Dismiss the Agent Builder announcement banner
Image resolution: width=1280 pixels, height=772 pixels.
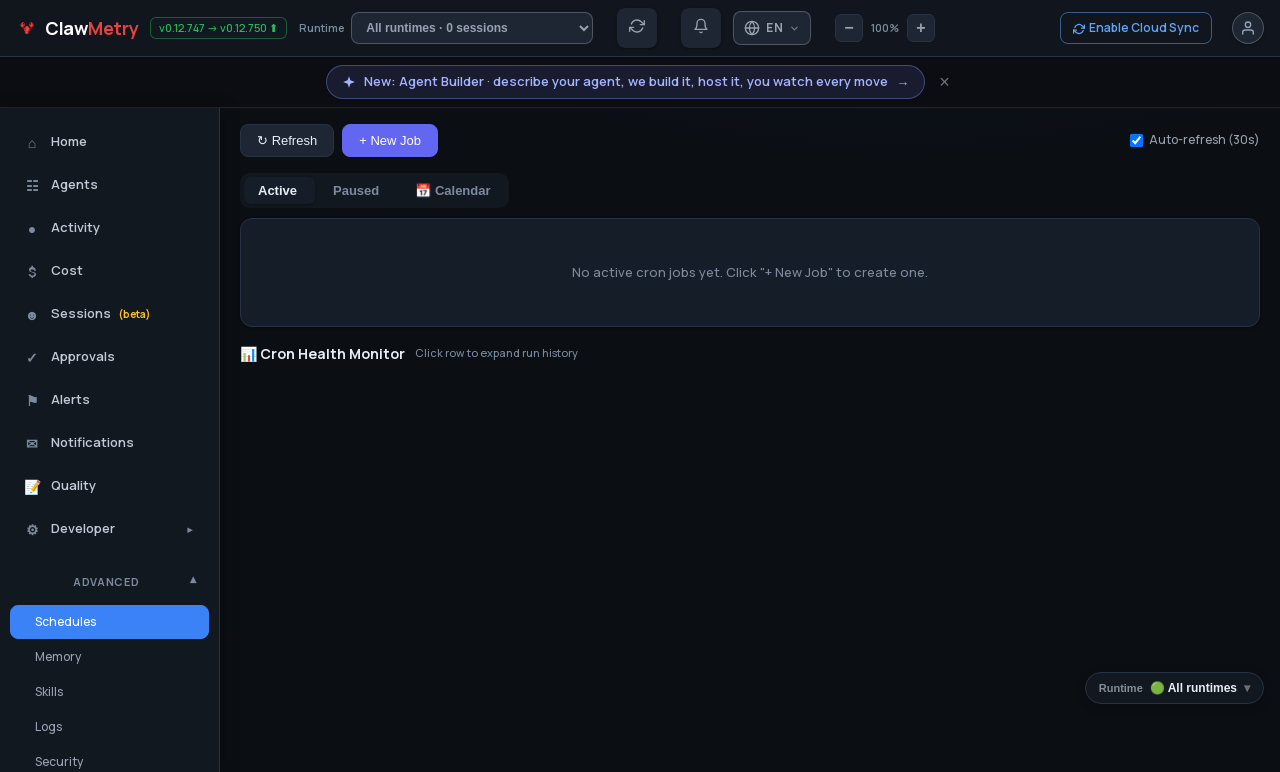coord(944,82)
